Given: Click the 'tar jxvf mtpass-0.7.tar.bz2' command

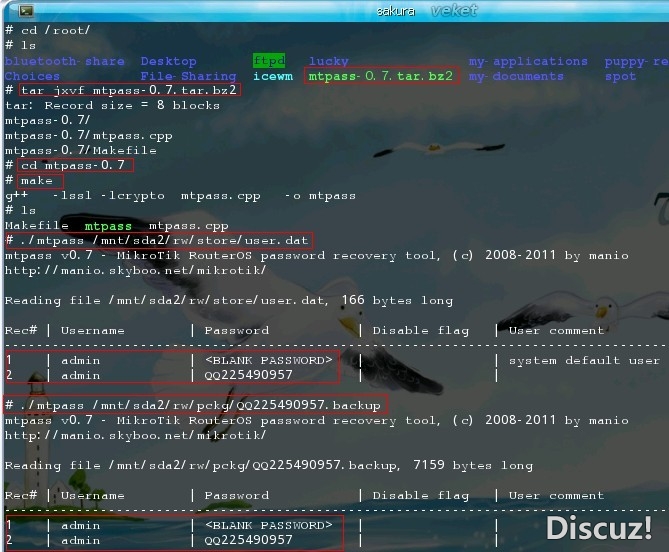Looking at the screenshot, I should (129, 90).
